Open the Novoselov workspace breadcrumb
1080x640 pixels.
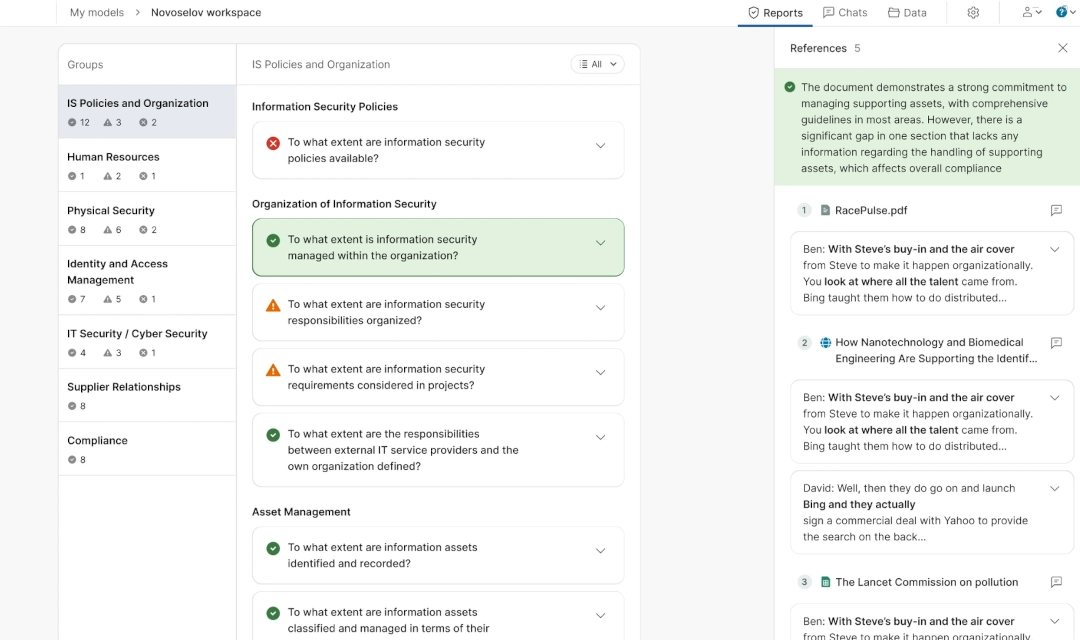tap(205, 12)
